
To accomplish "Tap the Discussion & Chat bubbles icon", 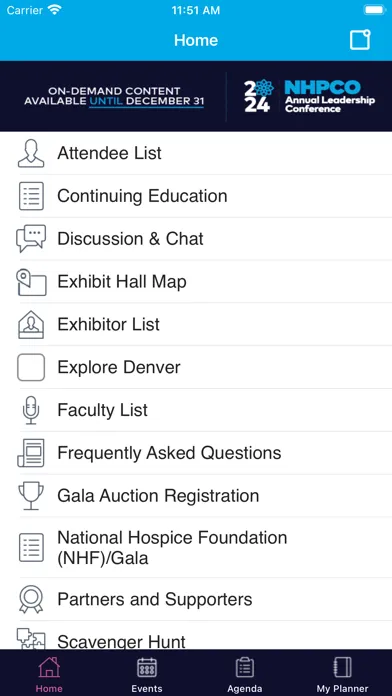I will tap(31, 239).
